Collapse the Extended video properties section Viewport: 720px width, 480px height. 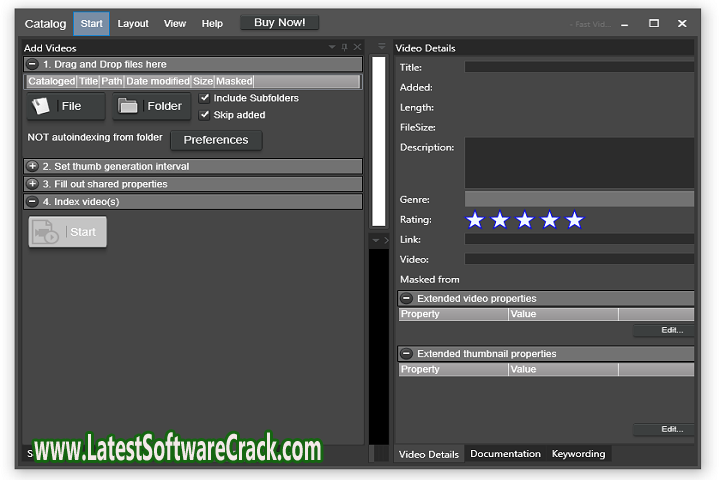click(x=407, y=298)
